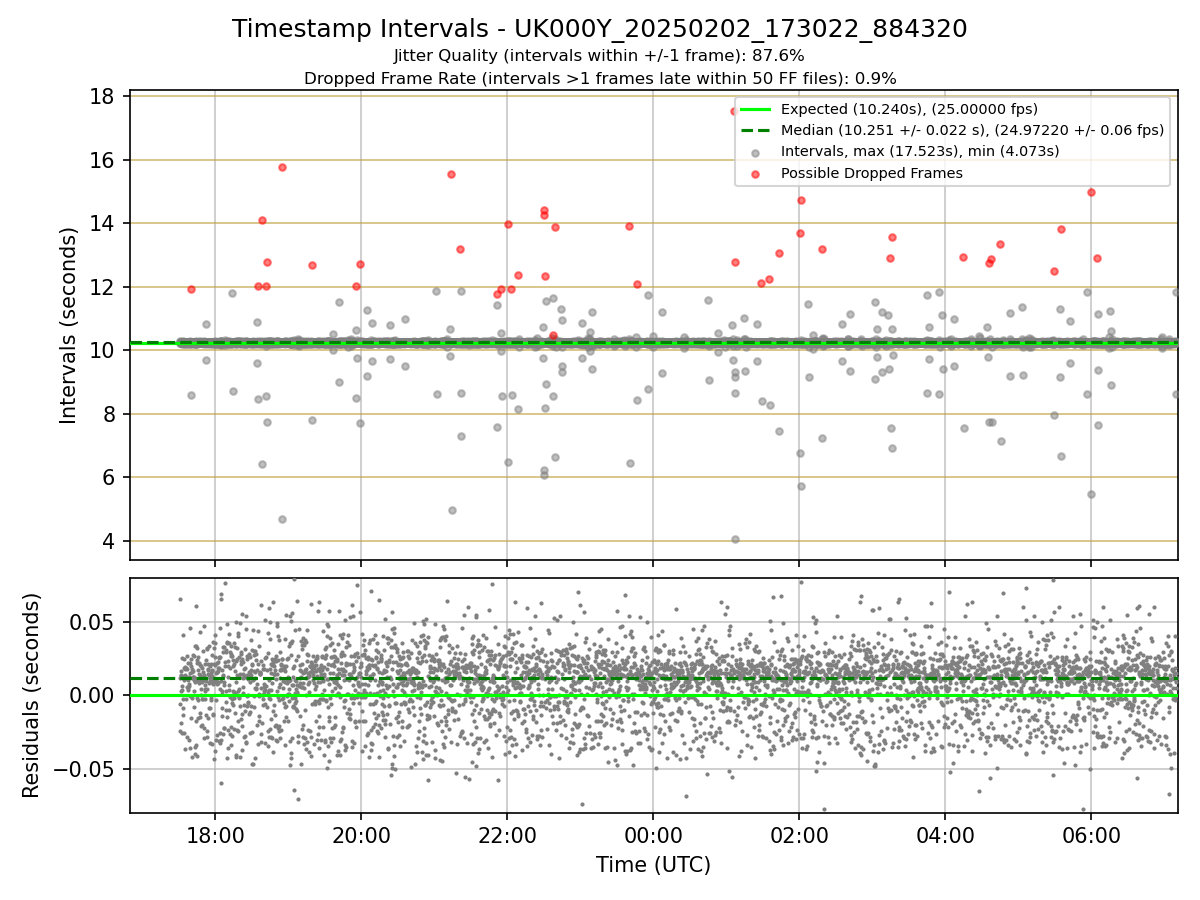Click the 'Dropped Frame Rate' subtitle showing 0.9%
Screen dimensions: 1200x900
click(x=600, y=78)
